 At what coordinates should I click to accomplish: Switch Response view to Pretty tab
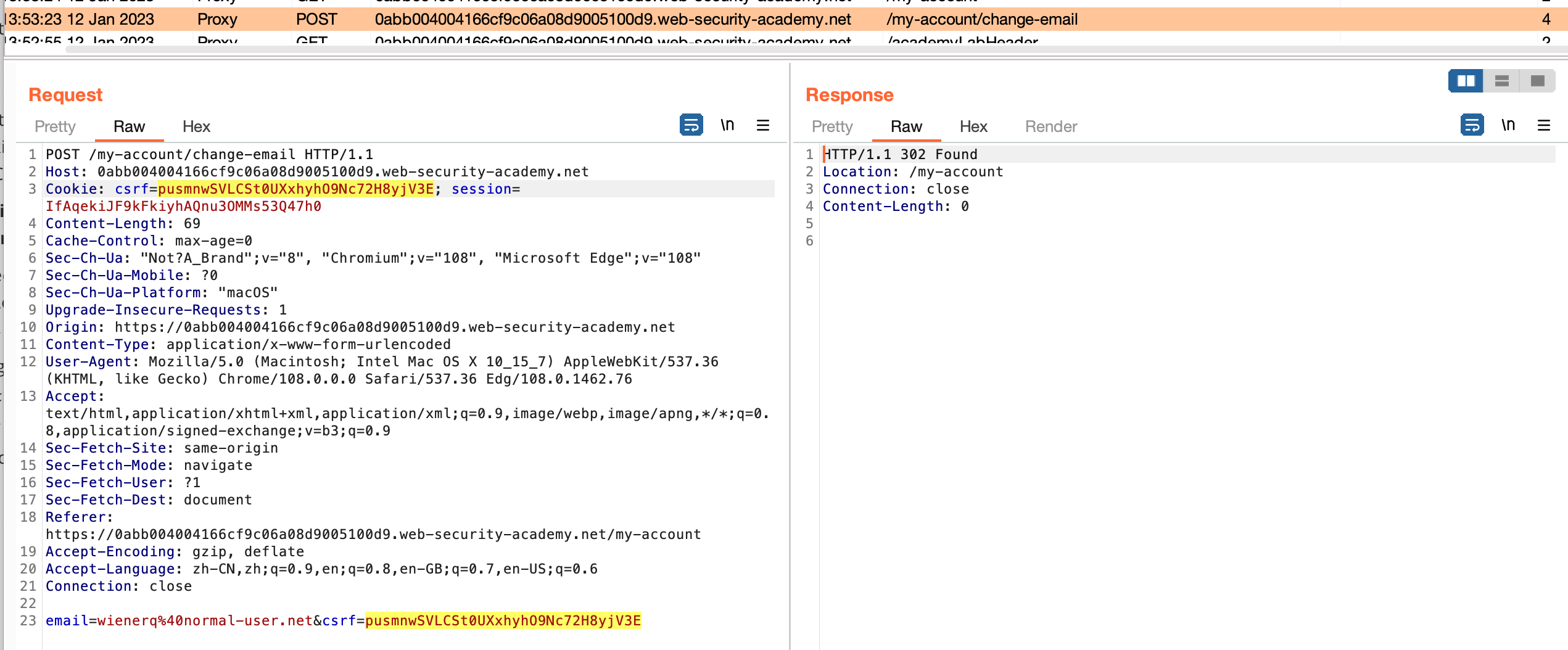(832, 126)
